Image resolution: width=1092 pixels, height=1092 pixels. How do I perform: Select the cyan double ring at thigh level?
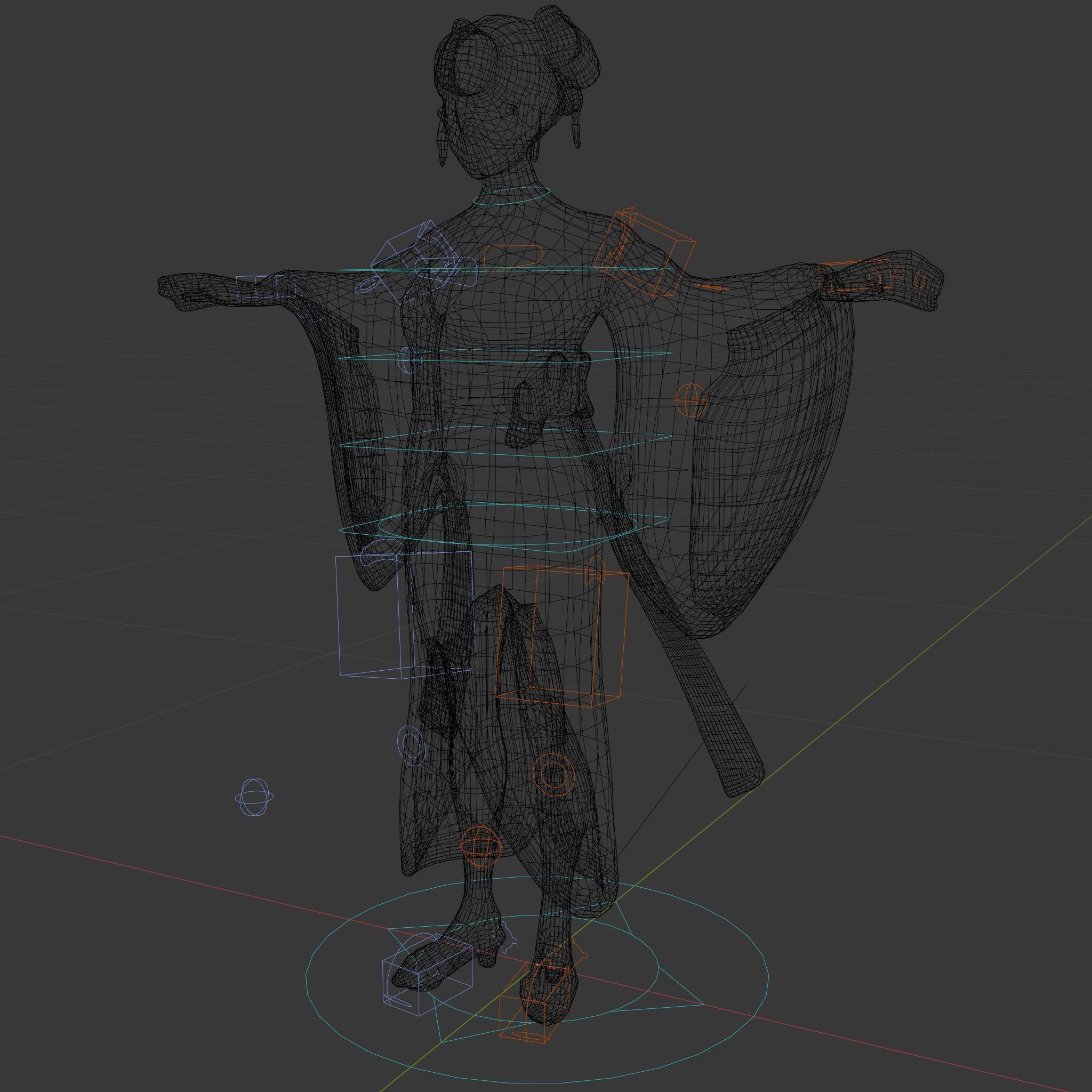pyautogui.click(x=505, y=527)
